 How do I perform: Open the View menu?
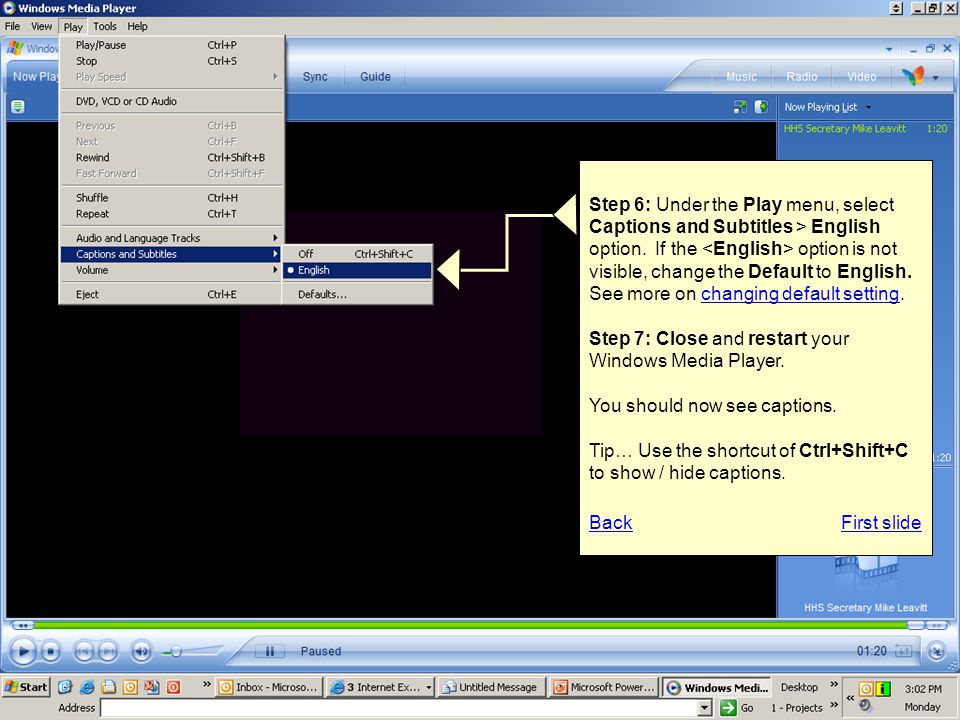(42, 26)
